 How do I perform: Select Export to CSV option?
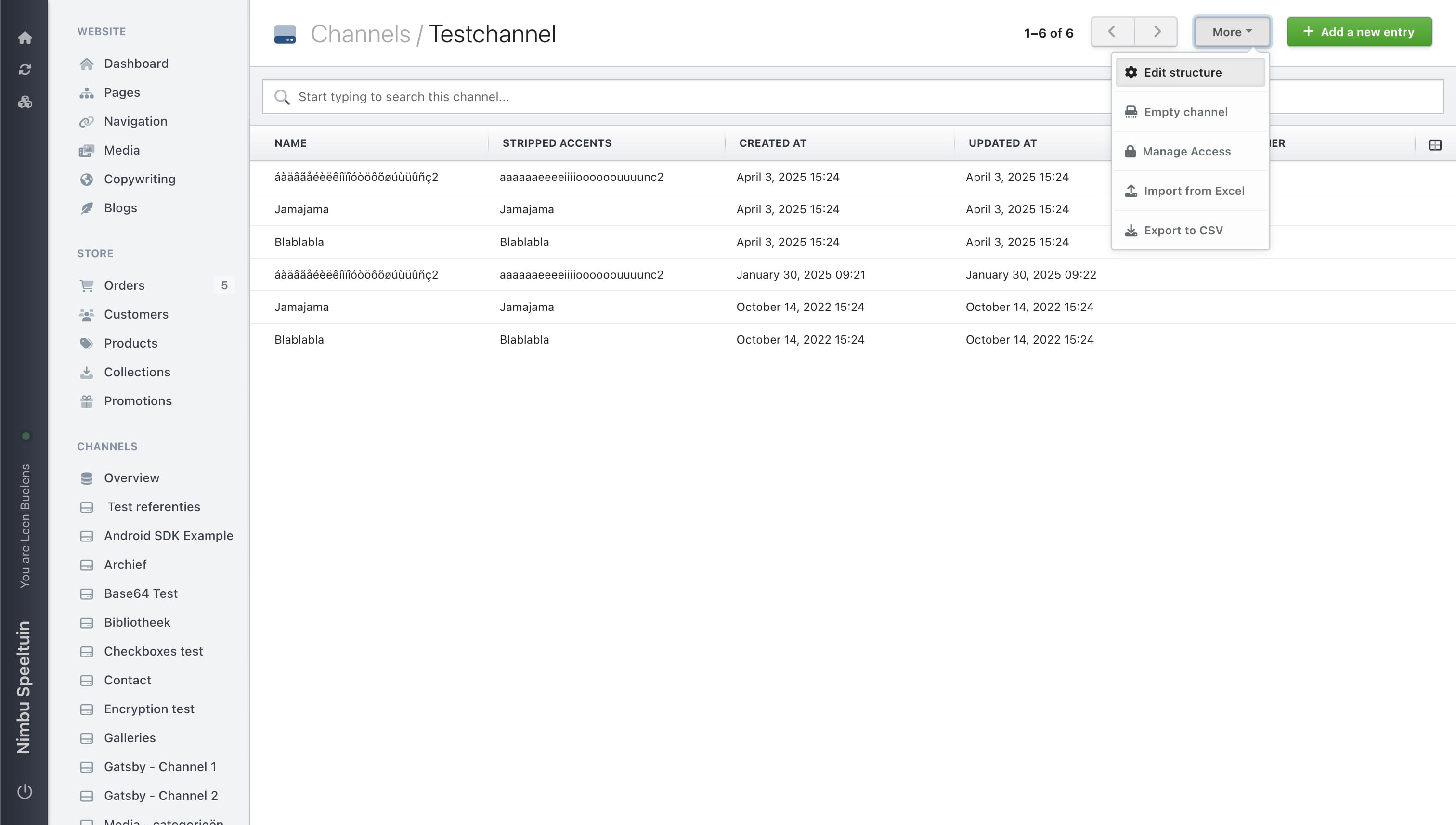(1183, 231)
